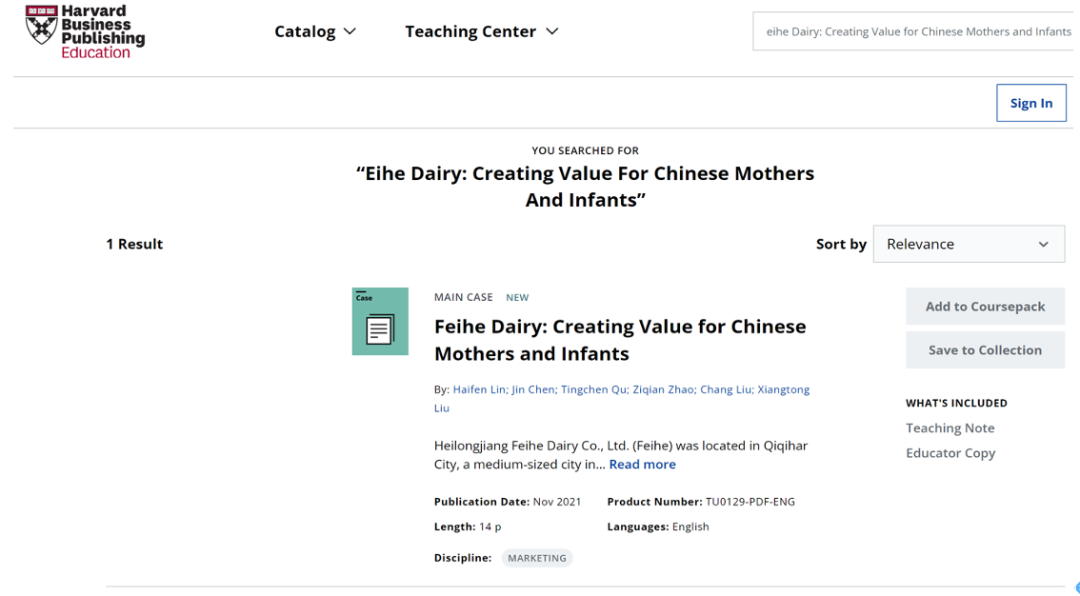
Task: Open author Tingchen Qu's link
Action: [x=594, y=389]
